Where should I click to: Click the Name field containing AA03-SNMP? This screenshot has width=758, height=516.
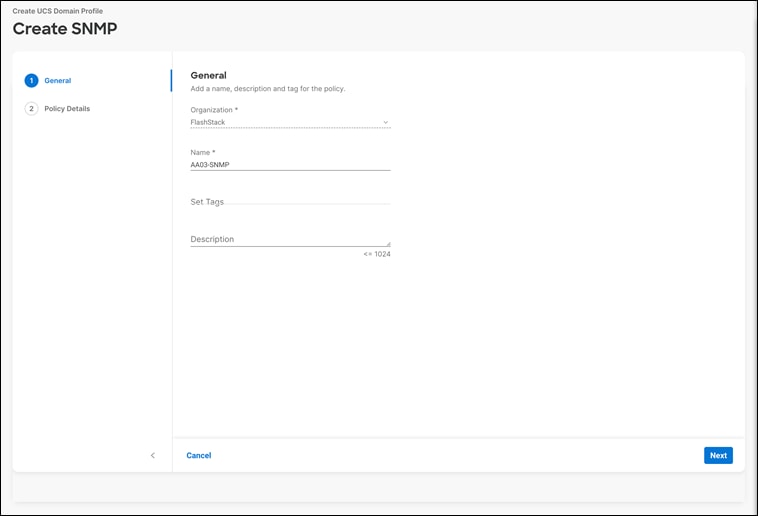point(290,165)
